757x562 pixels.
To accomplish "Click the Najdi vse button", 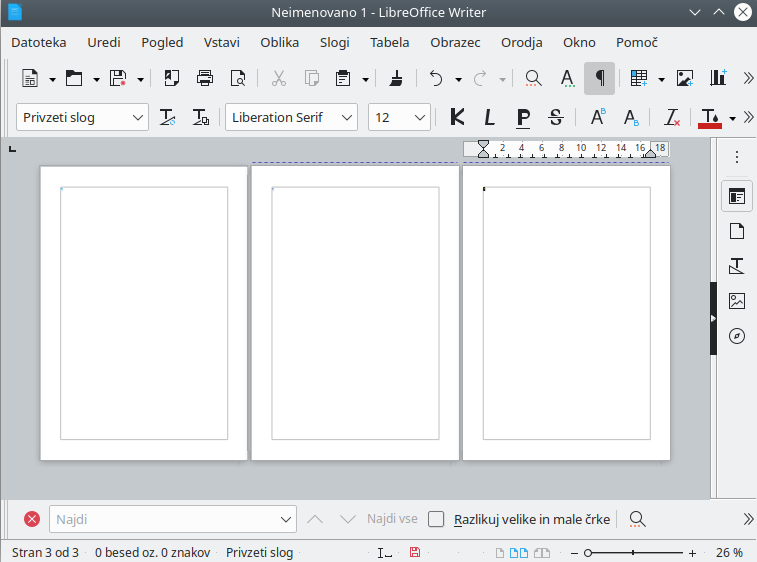I will pyautogui.click(x=392, y=519).
